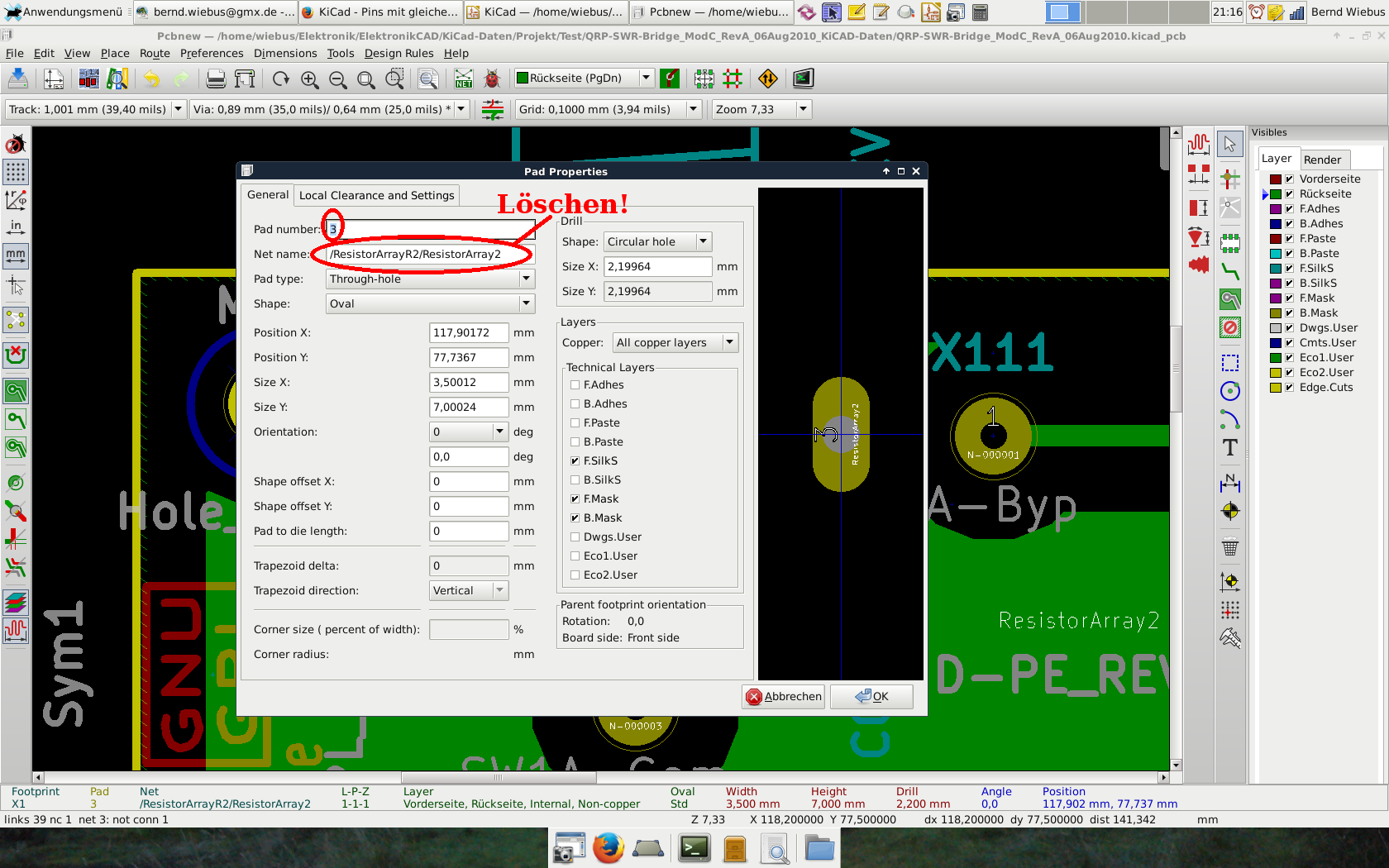Image resolution: width=1389 pixels, height=868 pixels.
Task: Click the Net name input field
Action: click(431, 255)
